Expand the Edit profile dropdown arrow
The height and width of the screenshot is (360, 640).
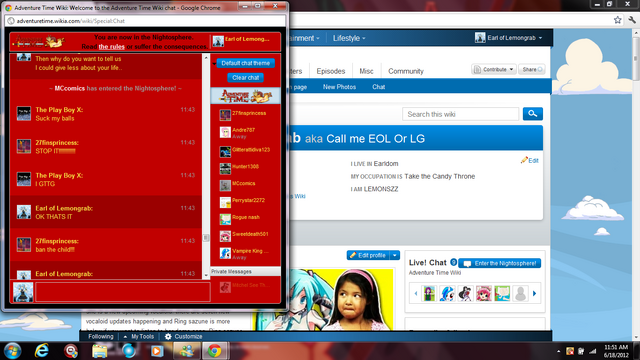tap(395, 256)
